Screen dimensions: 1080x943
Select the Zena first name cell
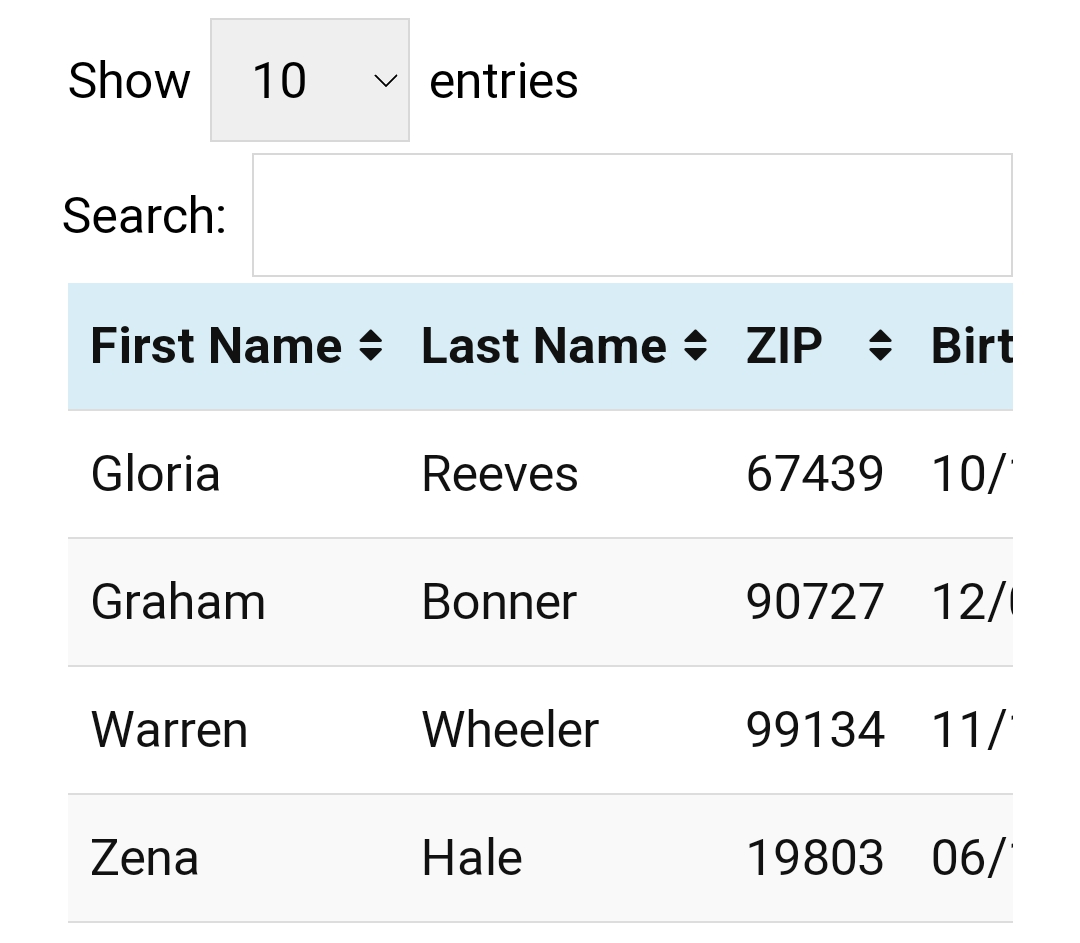coord(145,858)
